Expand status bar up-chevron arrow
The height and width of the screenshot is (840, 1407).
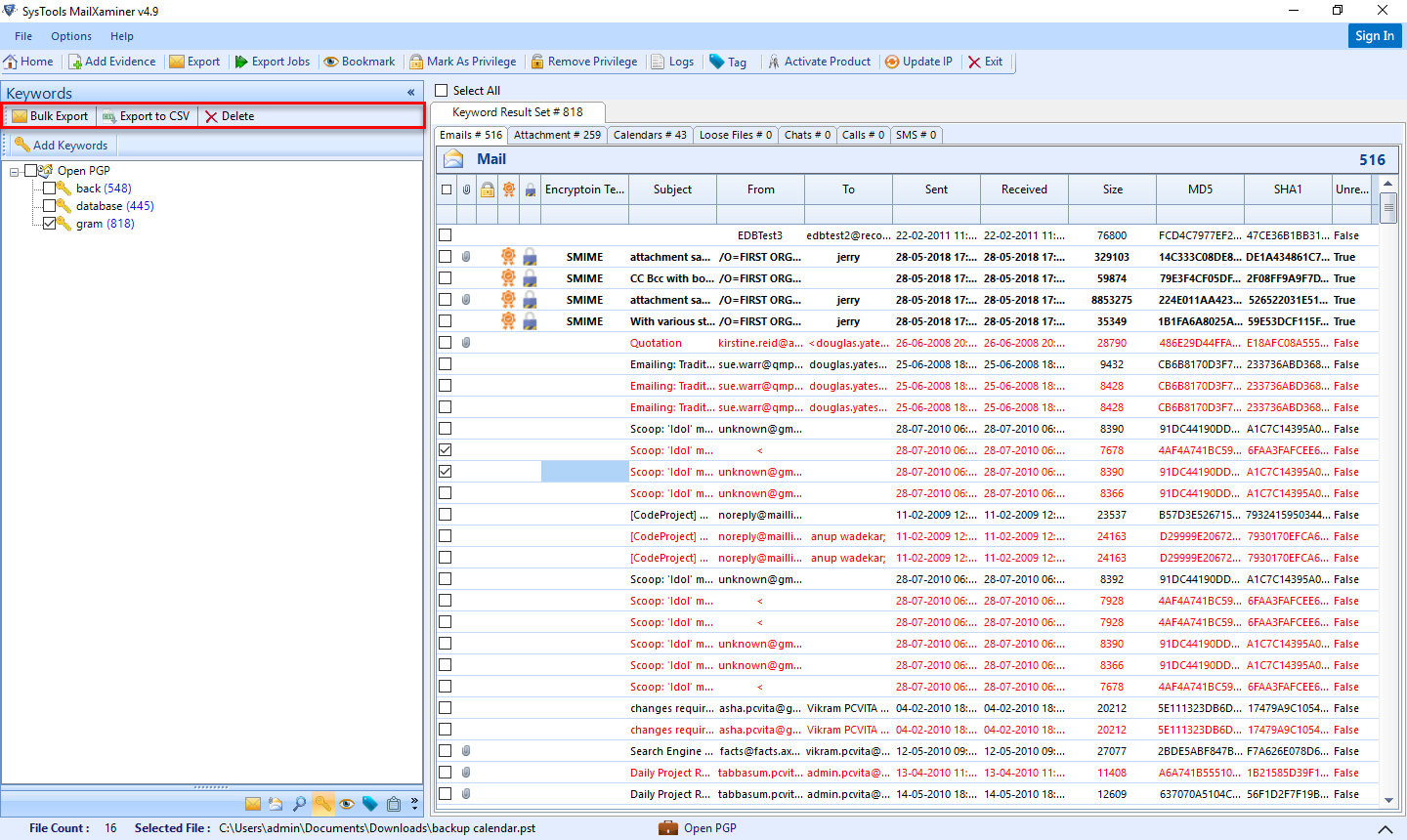1386,828
